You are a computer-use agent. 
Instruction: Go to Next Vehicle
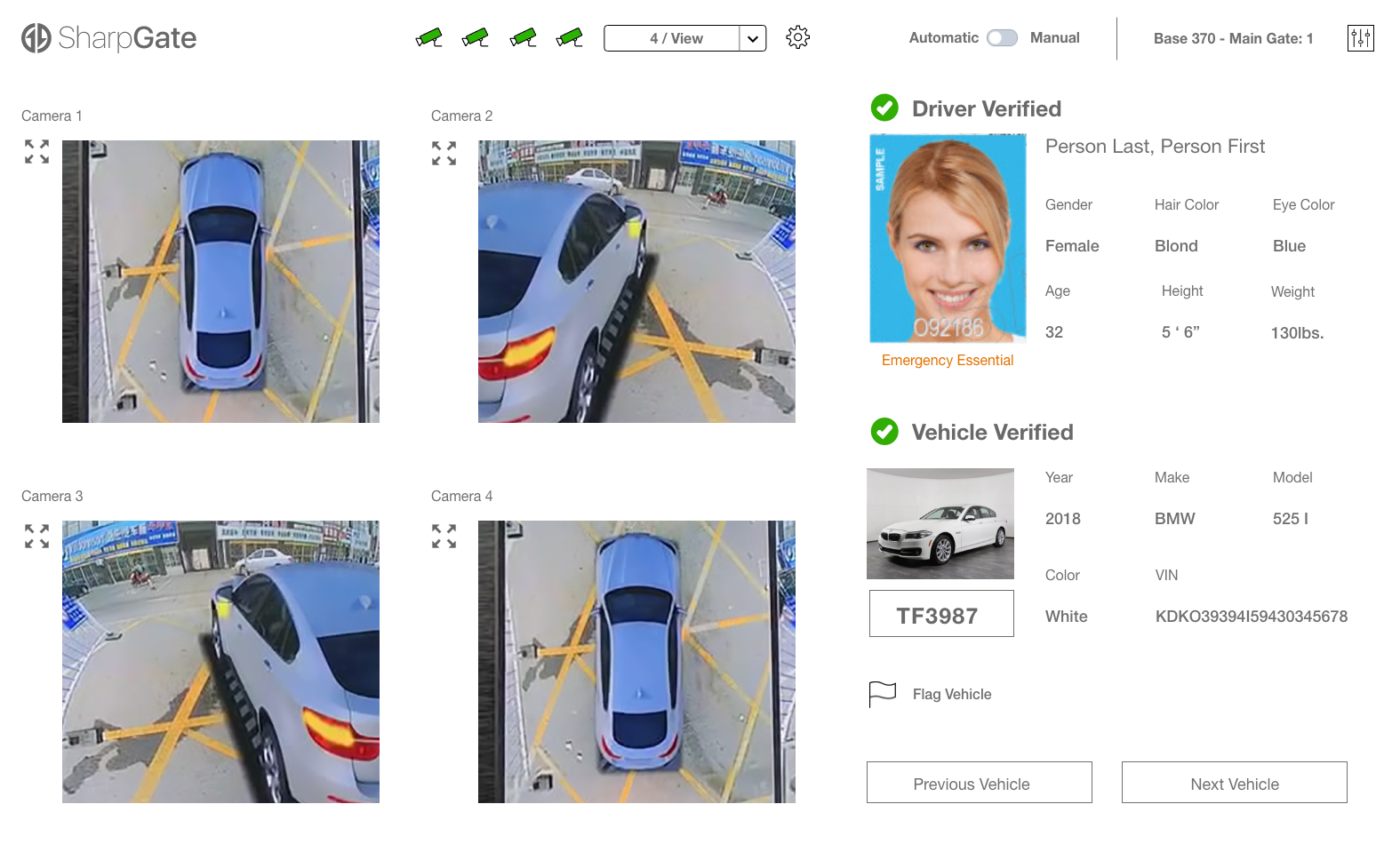click(x=1235, y=783)
